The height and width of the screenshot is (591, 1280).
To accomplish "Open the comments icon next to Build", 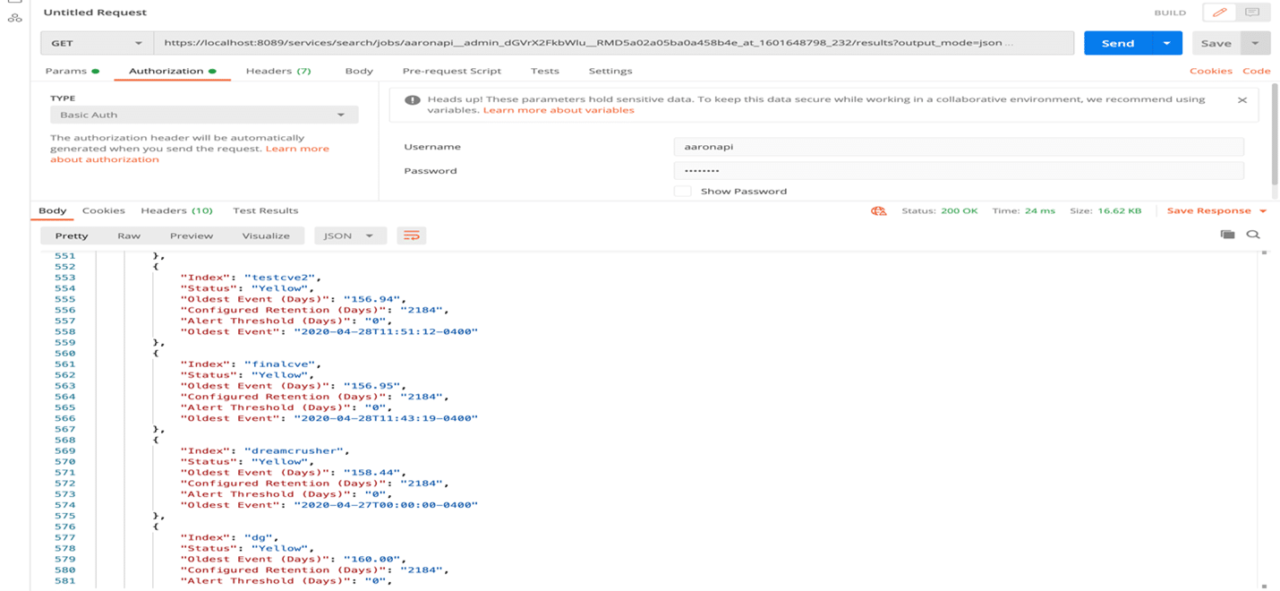I will [x=1251, y=13].
